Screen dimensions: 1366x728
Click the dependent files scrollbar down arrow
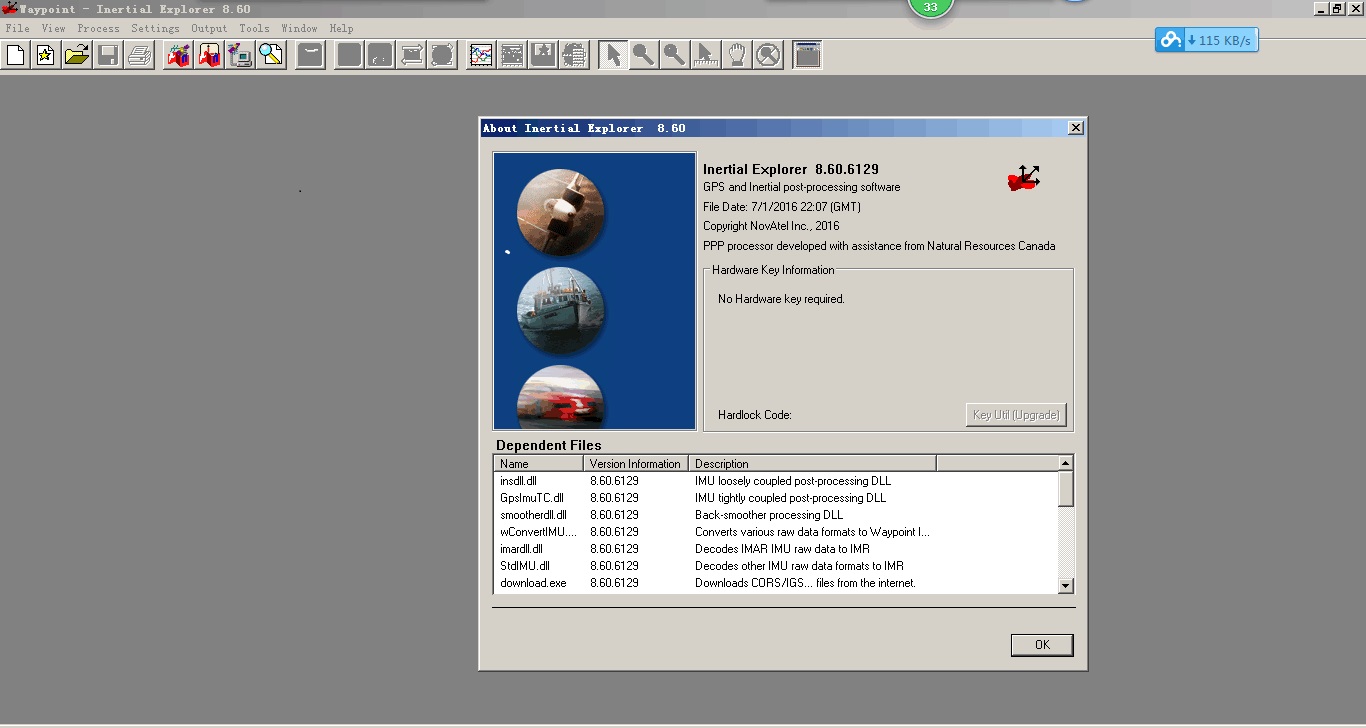(1066, 586)
